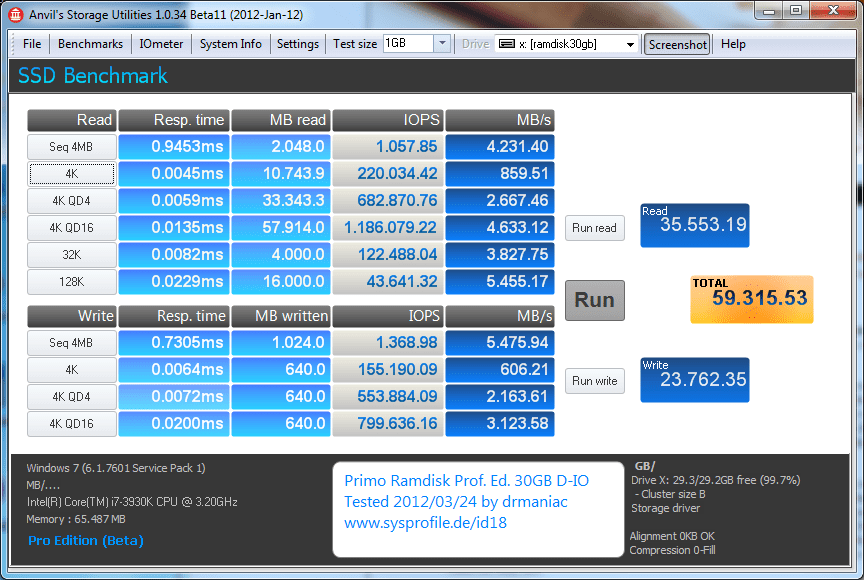The width and height of the screenshot is (864, 580).
Task: Click the 220.034.42 IOPS value
Action: (388, 174)
